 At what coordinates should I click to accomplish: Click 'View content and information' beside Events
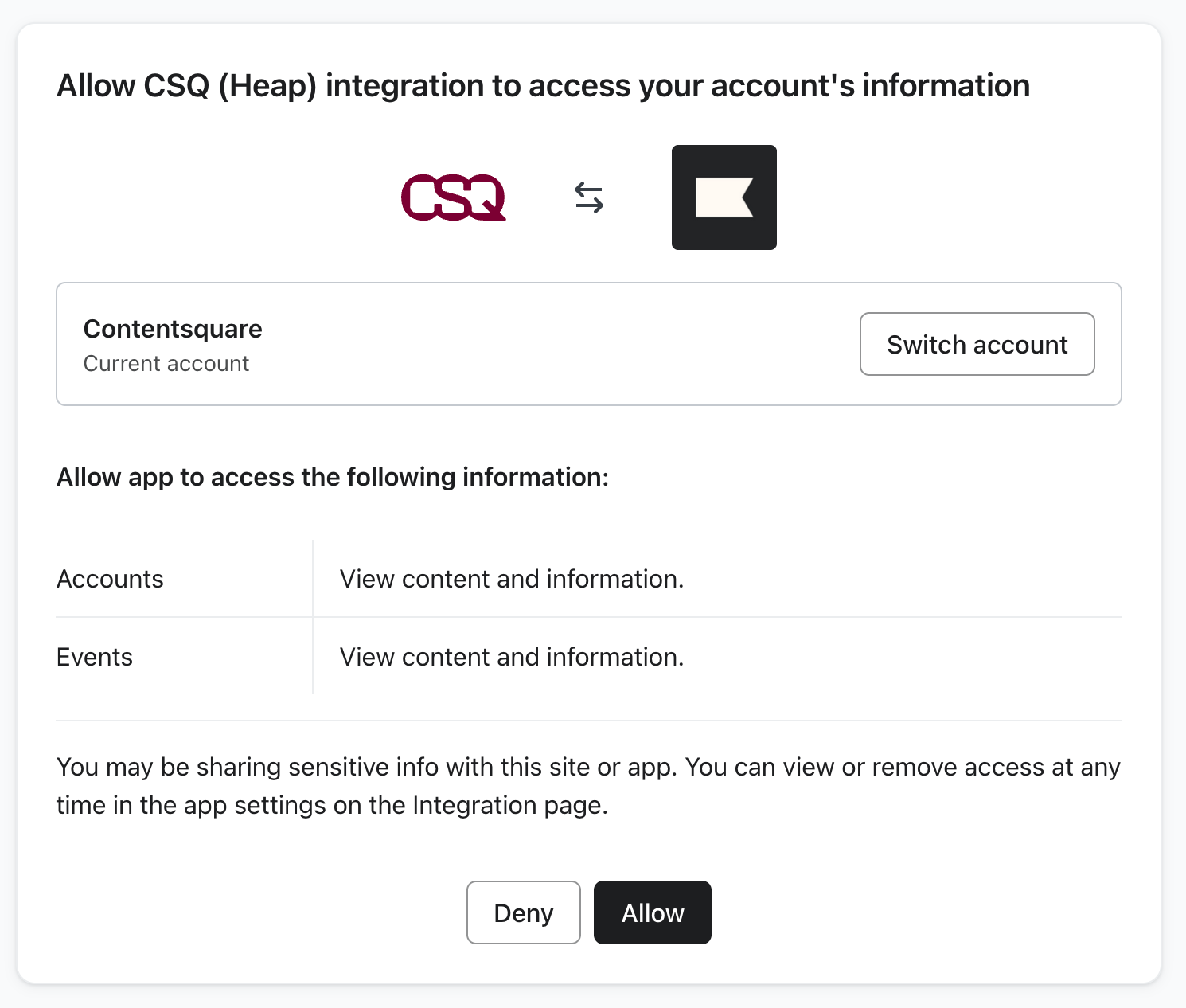tap(512, 657)
